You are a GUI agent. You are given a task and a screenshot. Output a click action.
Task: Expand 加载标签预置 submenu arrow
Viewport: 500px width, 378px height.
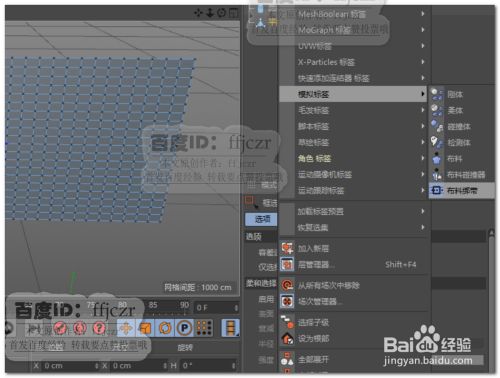click(x=423, y=211)
